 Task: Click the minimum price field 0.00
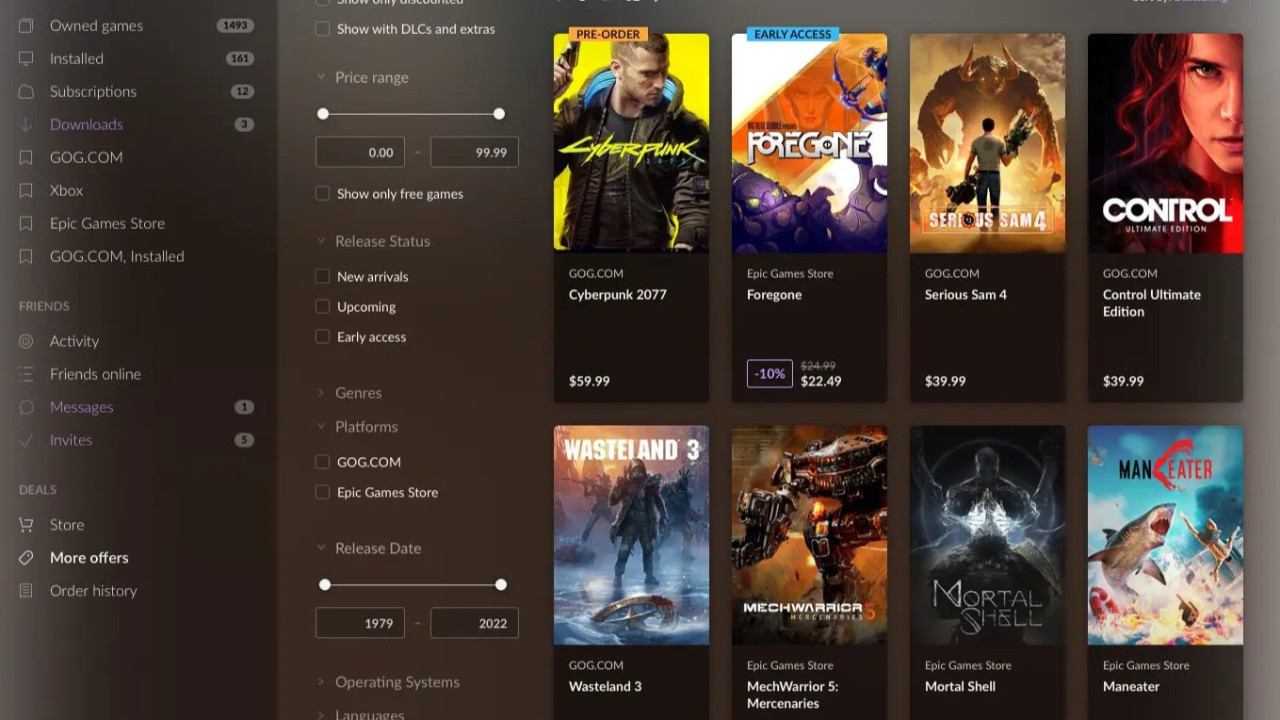pos(360,152)
